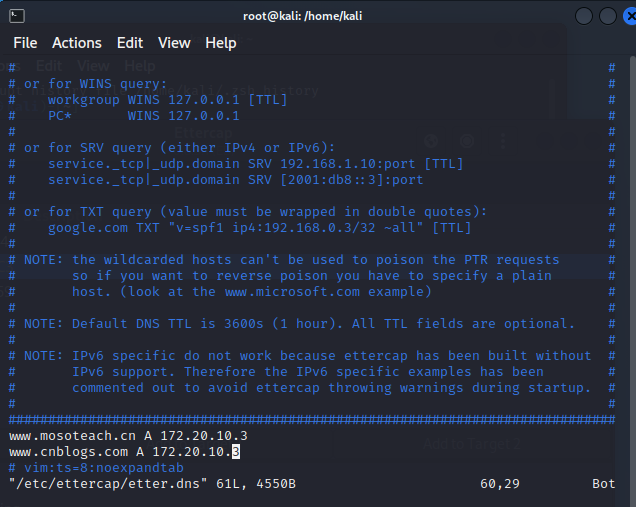Image resolution: width=636 pixels, height=507 pixels.
Task: Place cursor on www.mosoteach.cn hostname
Action: coord(70,436)
